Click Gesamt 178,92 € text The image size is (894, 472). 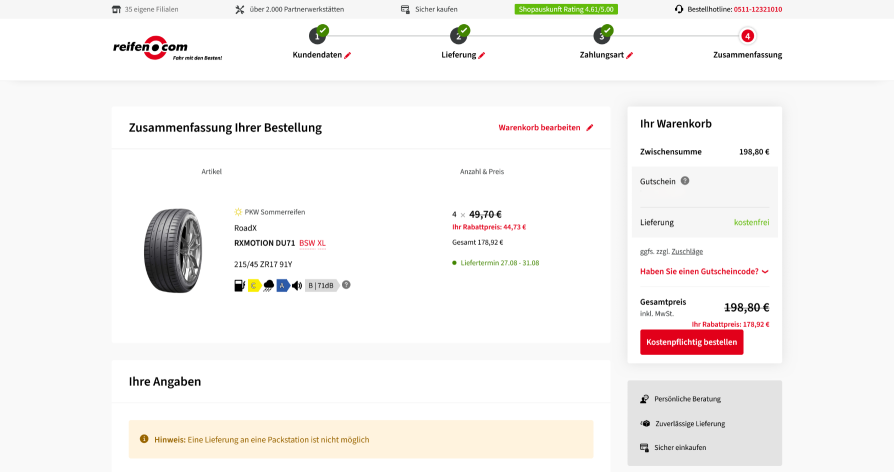(x=478, y=242)
